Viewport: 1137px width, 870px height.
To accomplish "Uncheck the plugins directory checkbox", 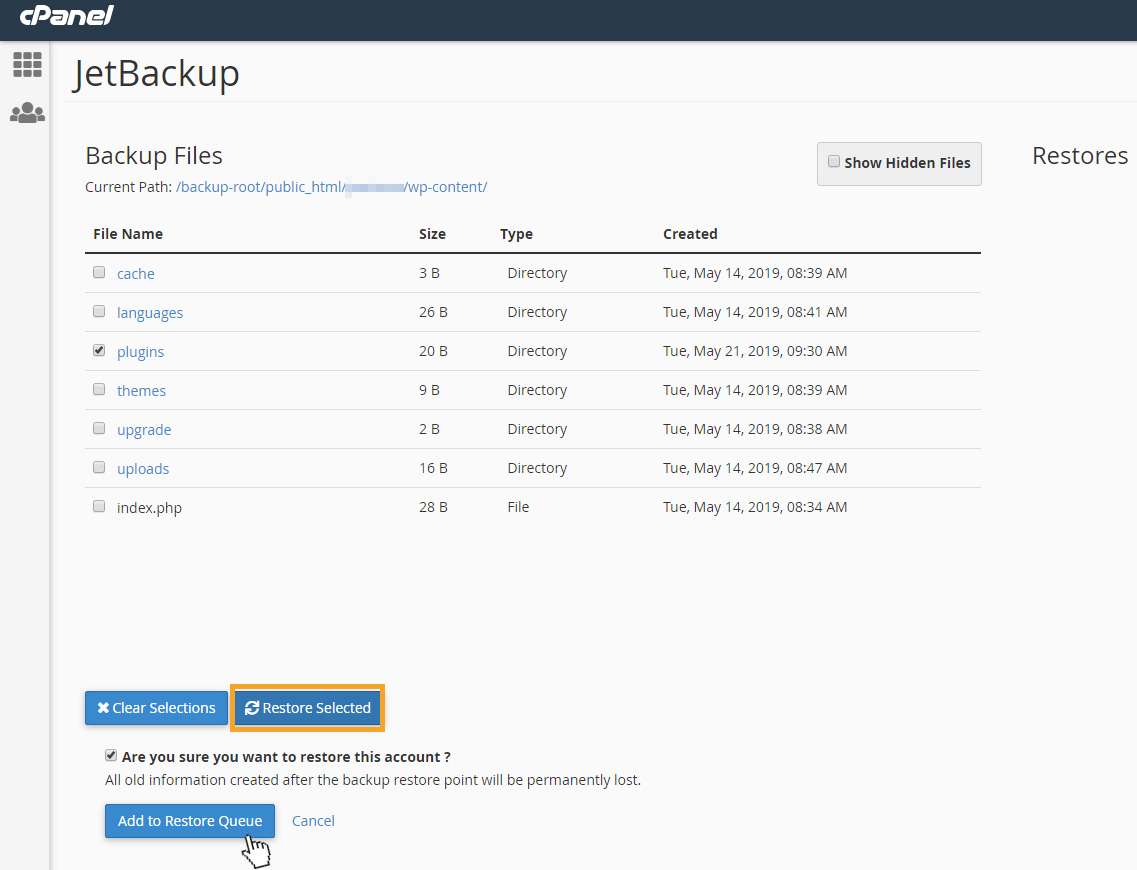I will point(99,351).
